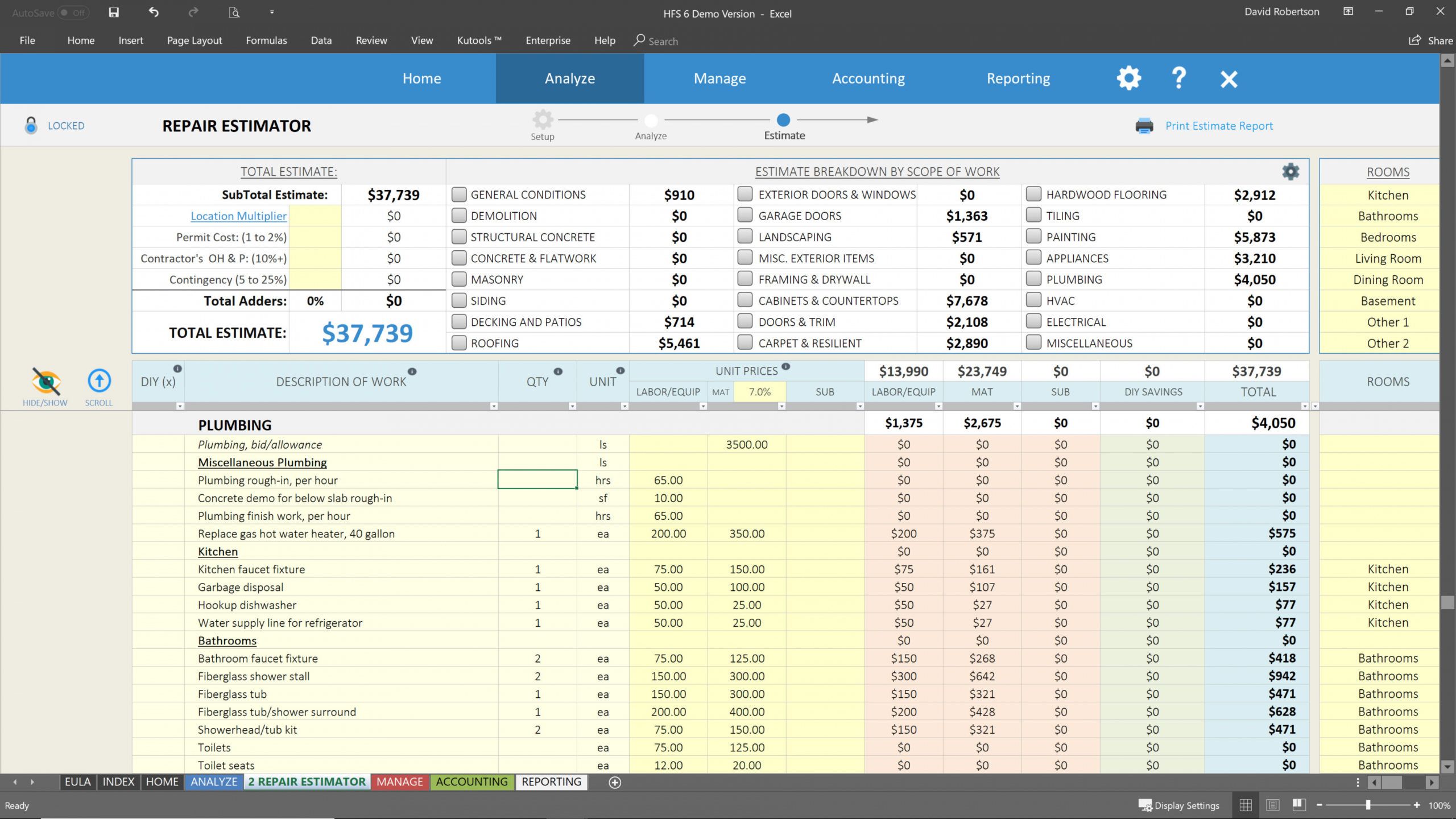Select the Analyze tab in workflow

click(x=651, y=121)
